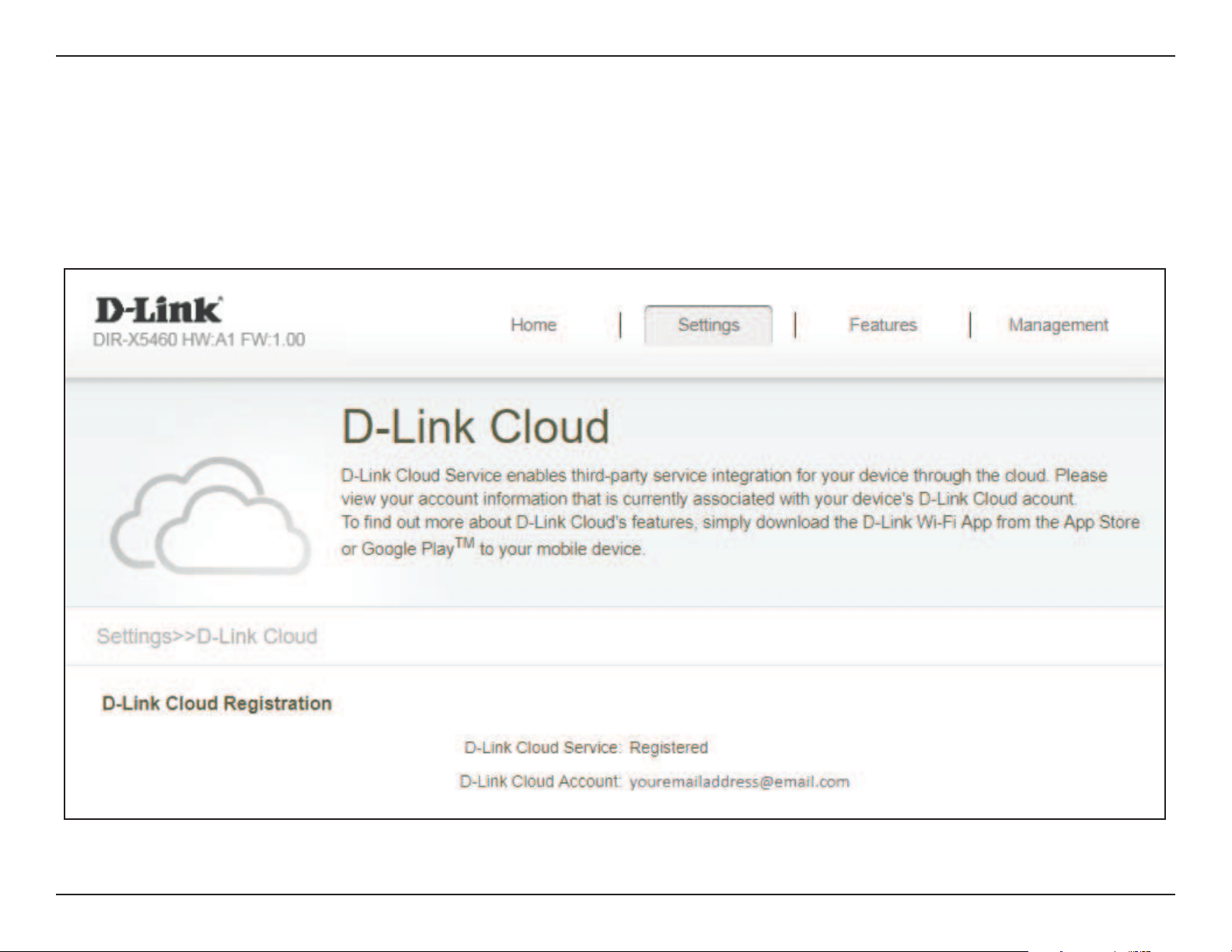Viewport: 1232px width, 952px height.
Task: Open the Home tab
Action: point(533,325)
